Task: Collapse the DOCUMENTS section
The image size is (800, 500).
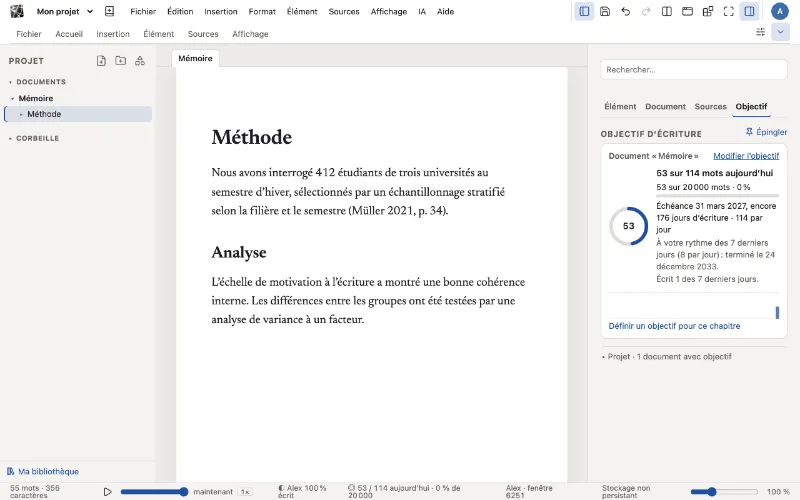Action: point(10,82)
